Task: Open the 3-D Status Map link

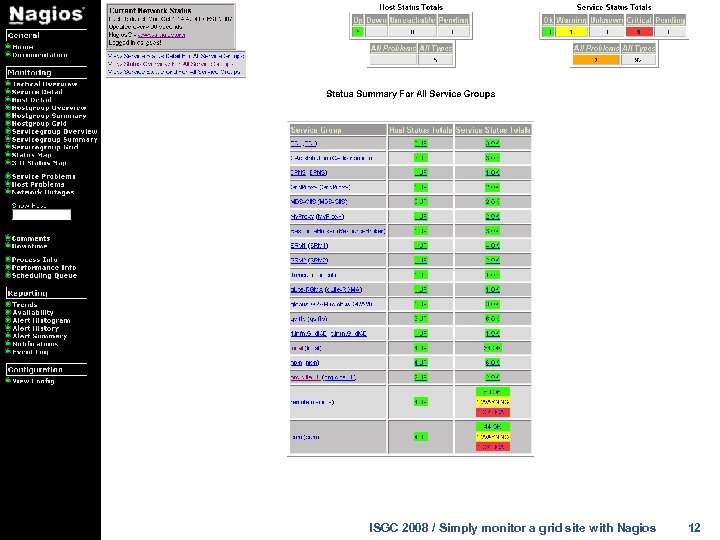Action: (39, 163)
